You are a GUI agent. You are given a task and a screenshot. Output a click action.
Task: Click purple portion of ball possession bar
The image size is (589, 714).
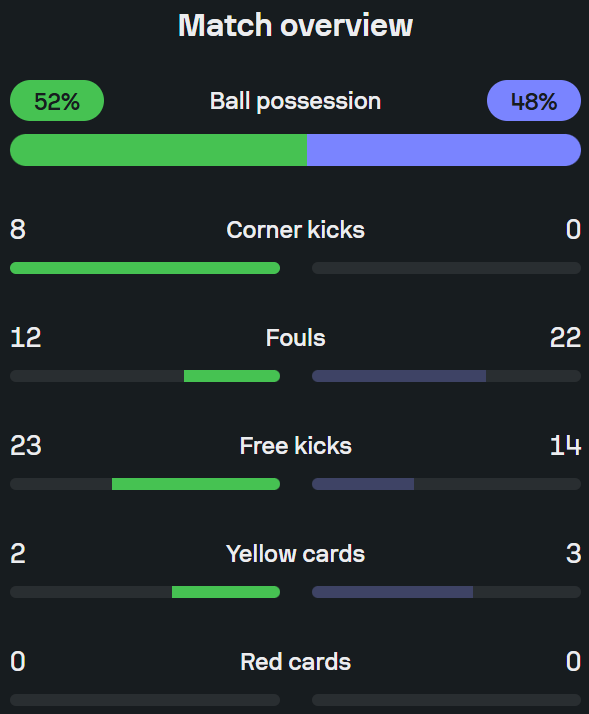444,150
